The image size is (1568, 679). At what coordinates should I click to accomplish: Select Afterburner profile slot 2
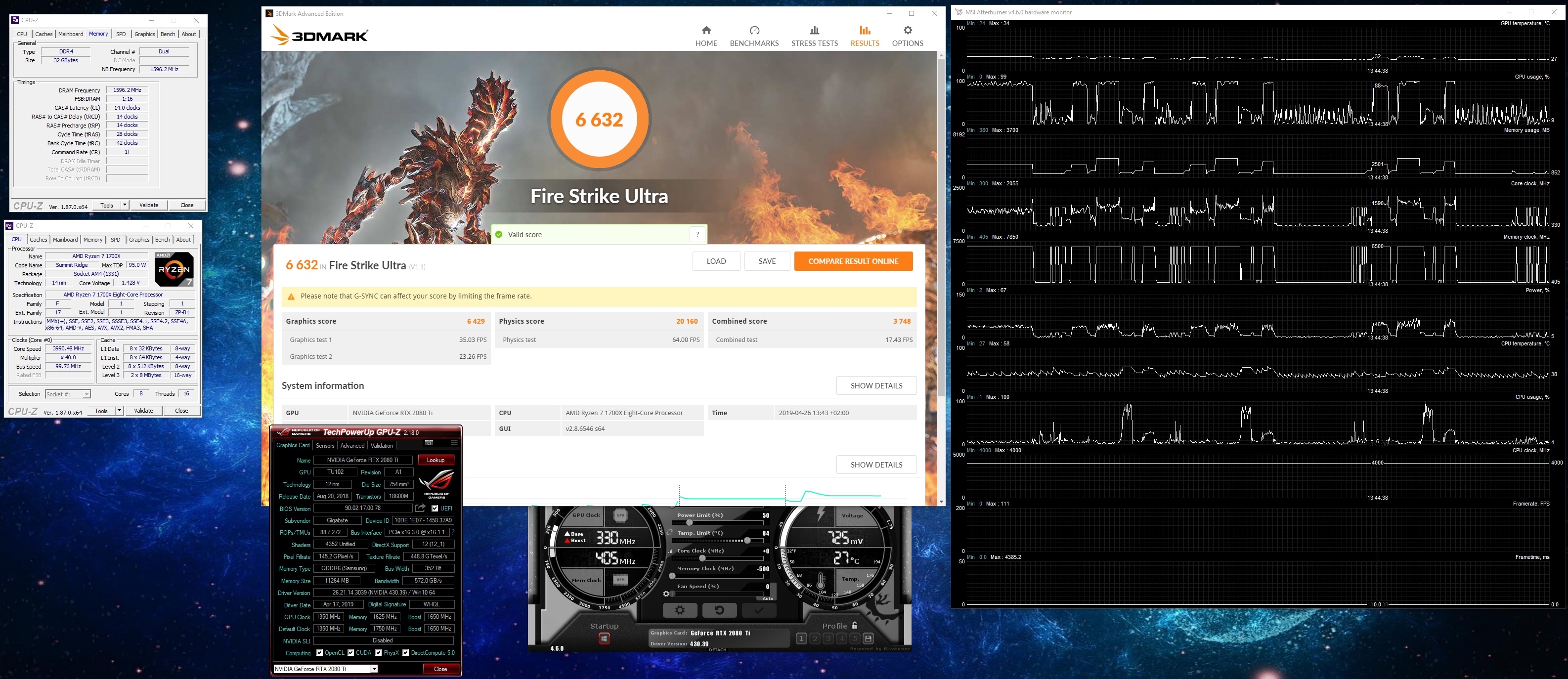pyautogui.click(x=815, y=639)
